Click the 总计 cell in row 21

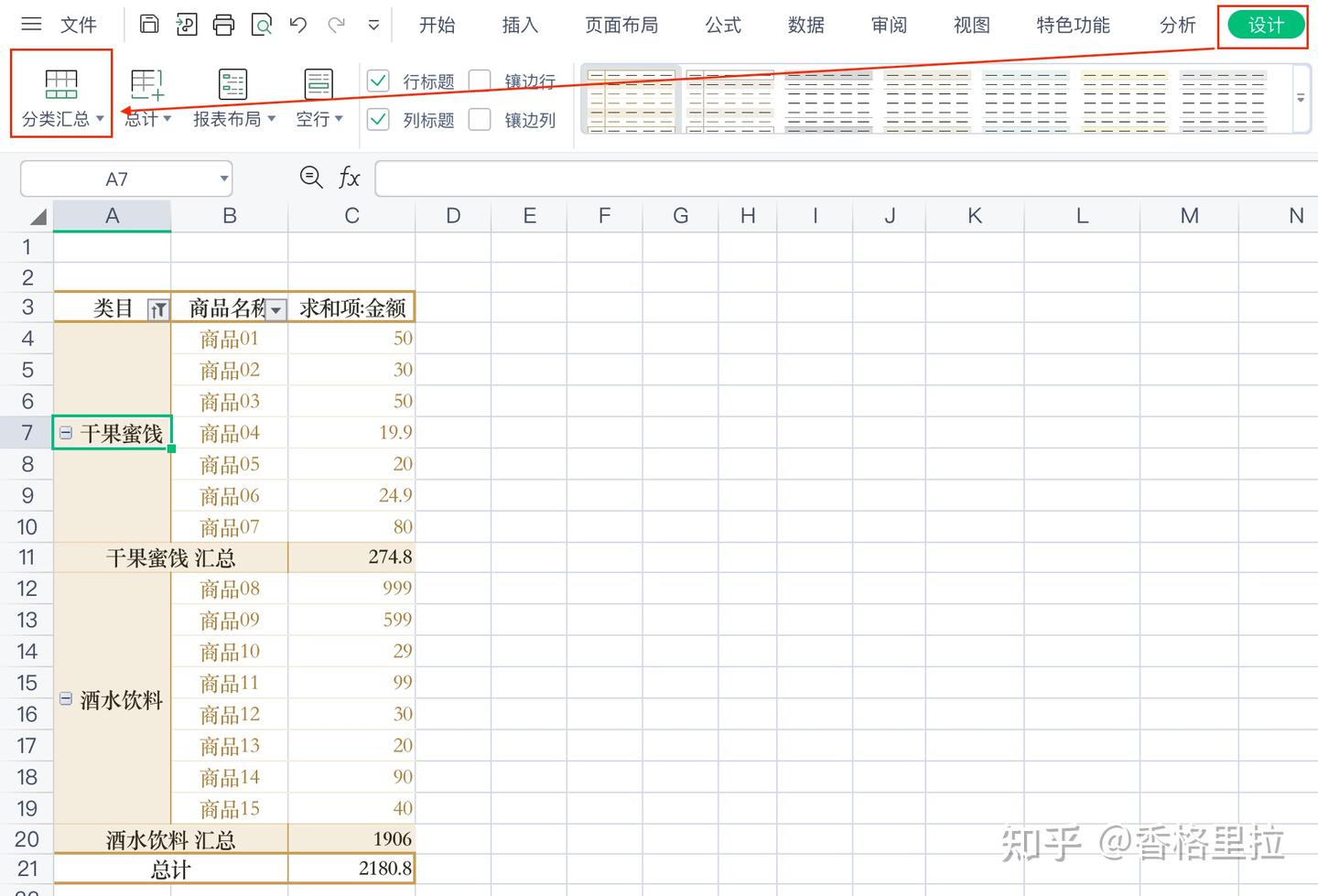pos(171,869)
